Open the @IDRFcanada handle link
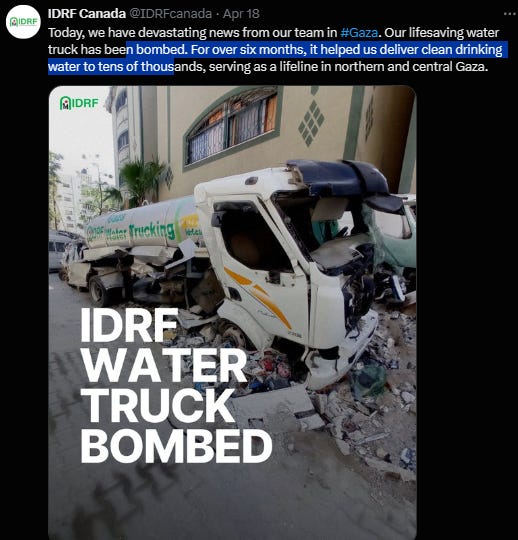Screen dimensions: 518x540 pyautogui.click(x=170, y=14)
